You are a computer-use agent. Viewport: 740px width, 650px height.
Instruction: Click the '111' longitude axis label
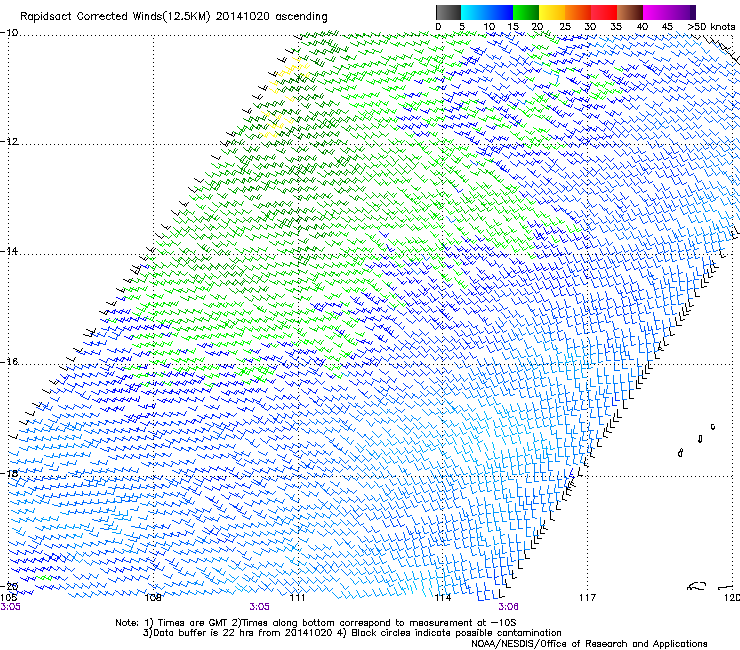click(x=297, y=598)
